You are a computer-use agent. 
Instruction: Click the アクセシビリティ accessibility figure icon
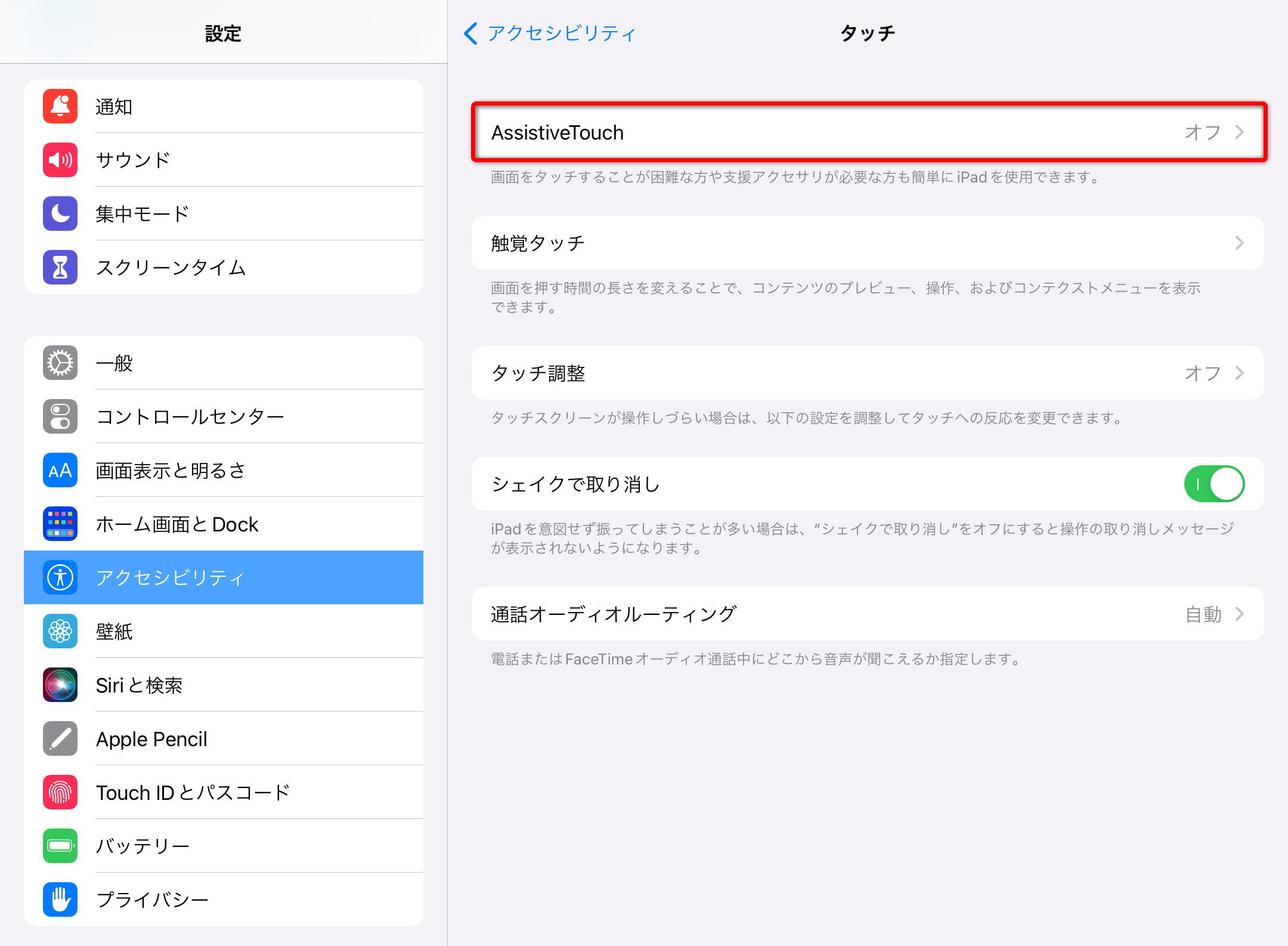tap(60, 577)
